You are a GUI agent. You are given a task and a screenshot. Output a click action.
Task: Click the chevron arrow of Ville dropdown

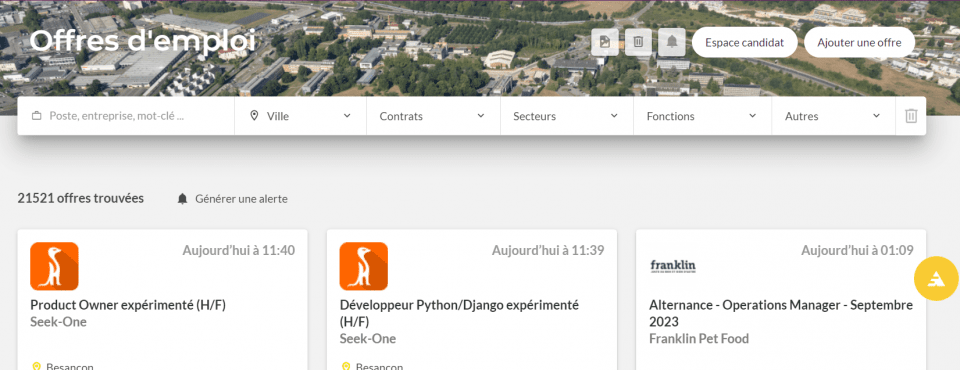click(347, 116)
